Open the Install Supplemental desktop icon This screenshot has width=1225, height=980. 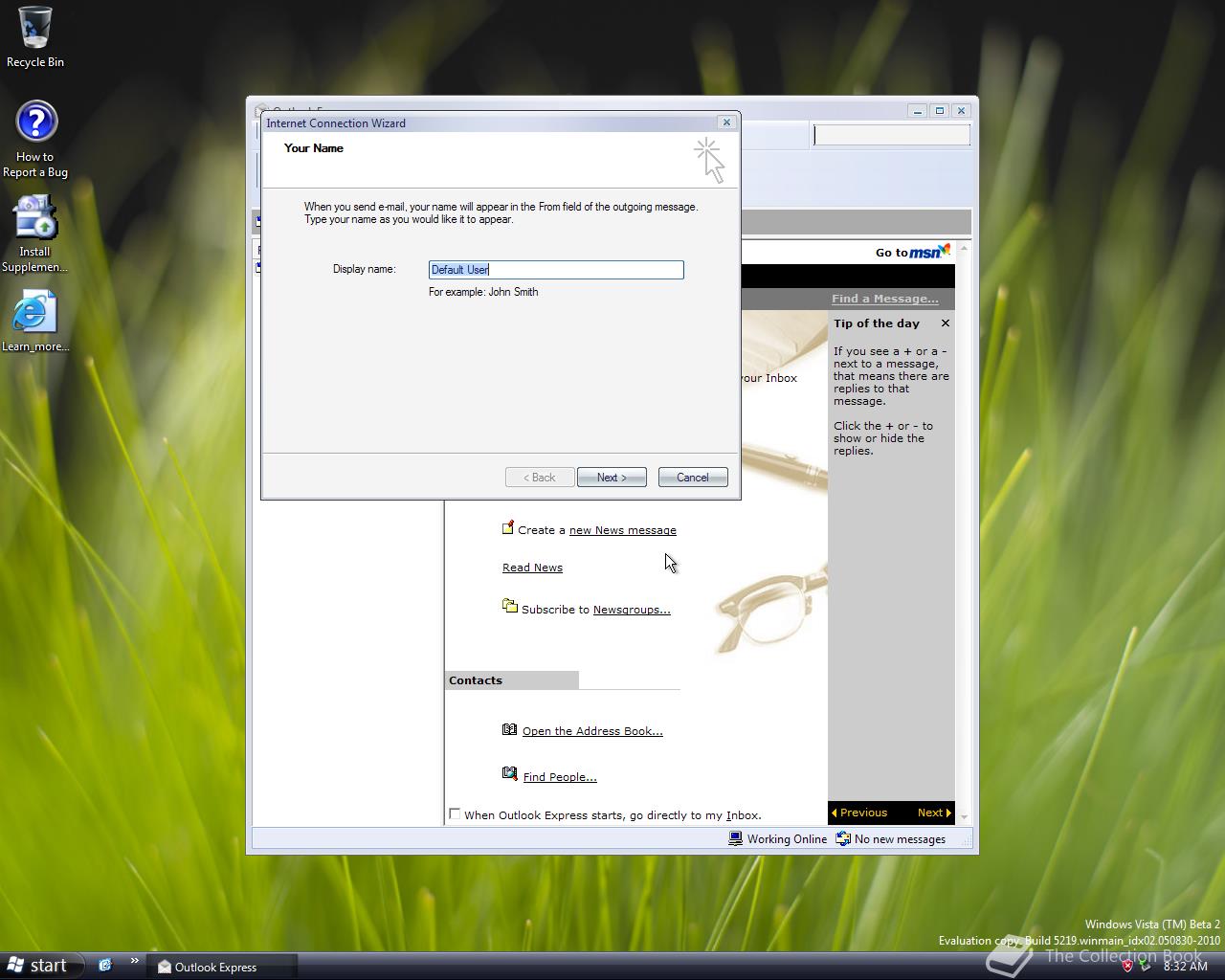[35, 234]
